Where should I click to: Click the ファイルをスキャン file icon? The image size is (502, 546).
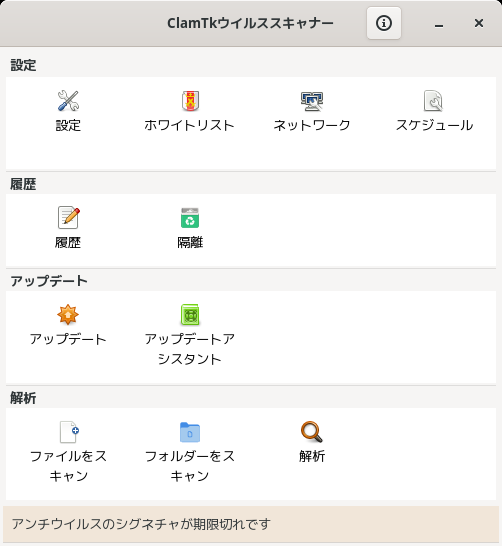click(69, 432)
